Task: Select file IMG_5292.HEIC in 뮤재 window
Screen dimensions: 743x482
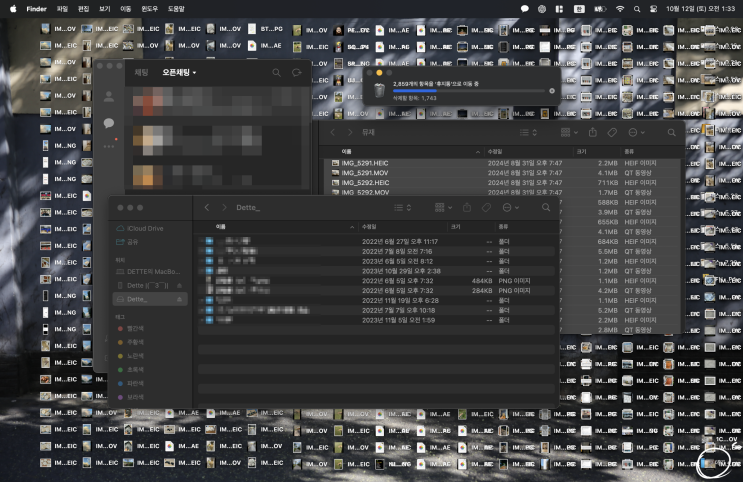Action: pos(503,182)
